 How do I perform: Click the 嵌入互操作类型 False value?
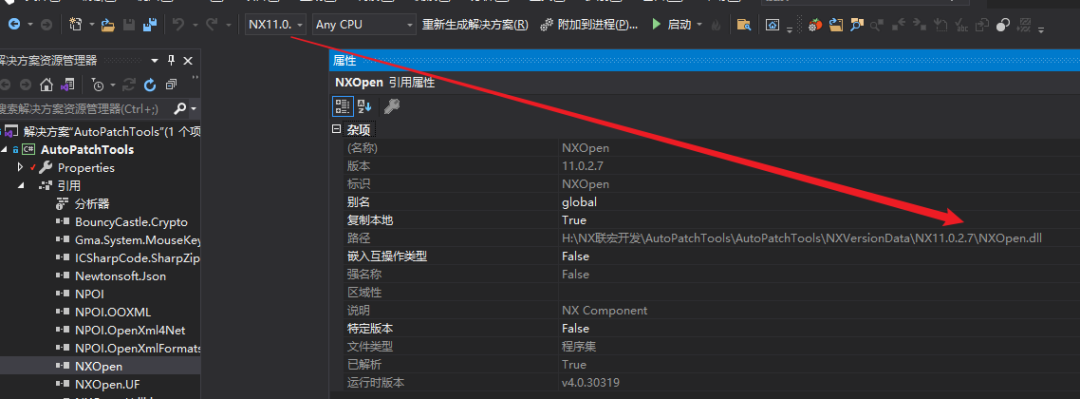[575, 256]
